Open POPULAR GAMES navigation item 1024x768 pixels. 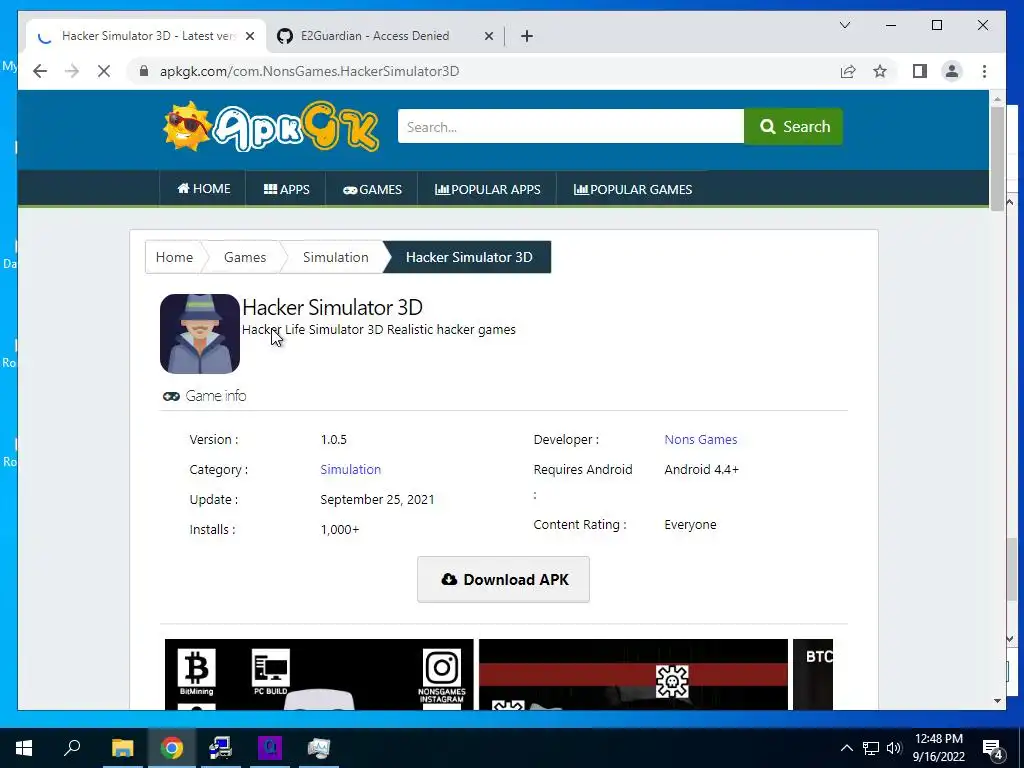point(632,189)
